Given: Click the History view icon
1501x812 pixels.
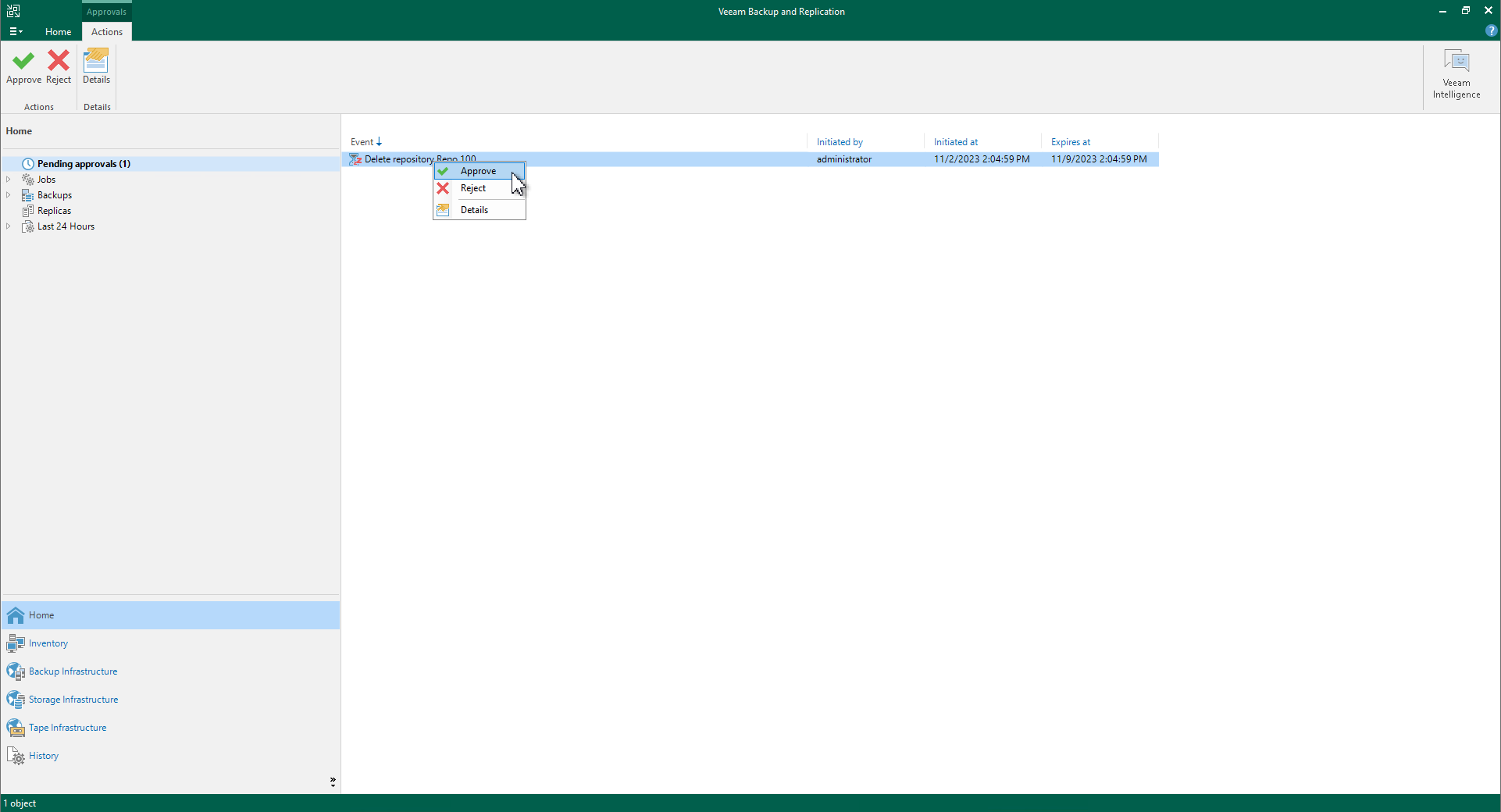Looking at the screenshot, I should (16, 756).
